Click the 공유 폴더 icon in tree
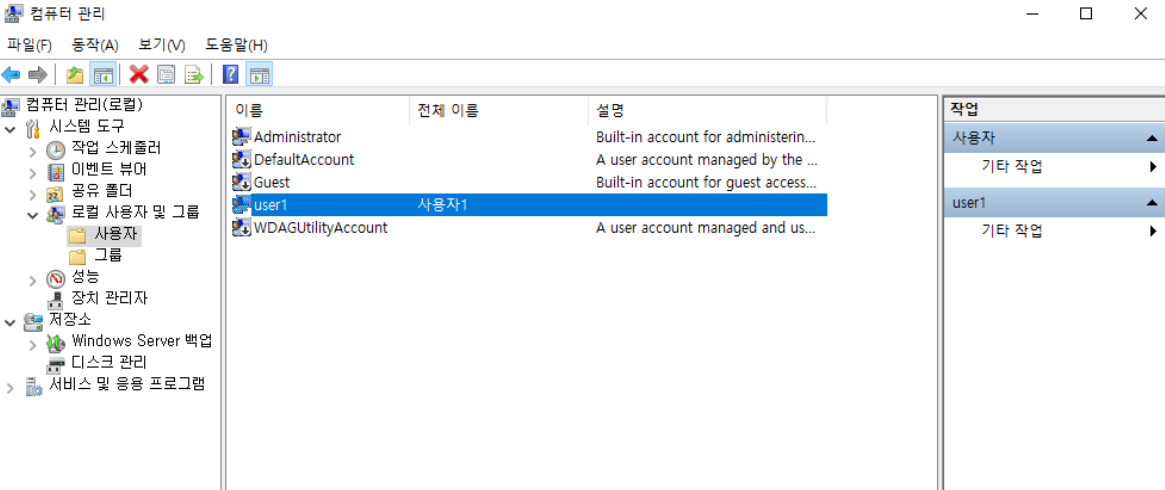This screenshot has height=490, width=1165. click(56, 195)
